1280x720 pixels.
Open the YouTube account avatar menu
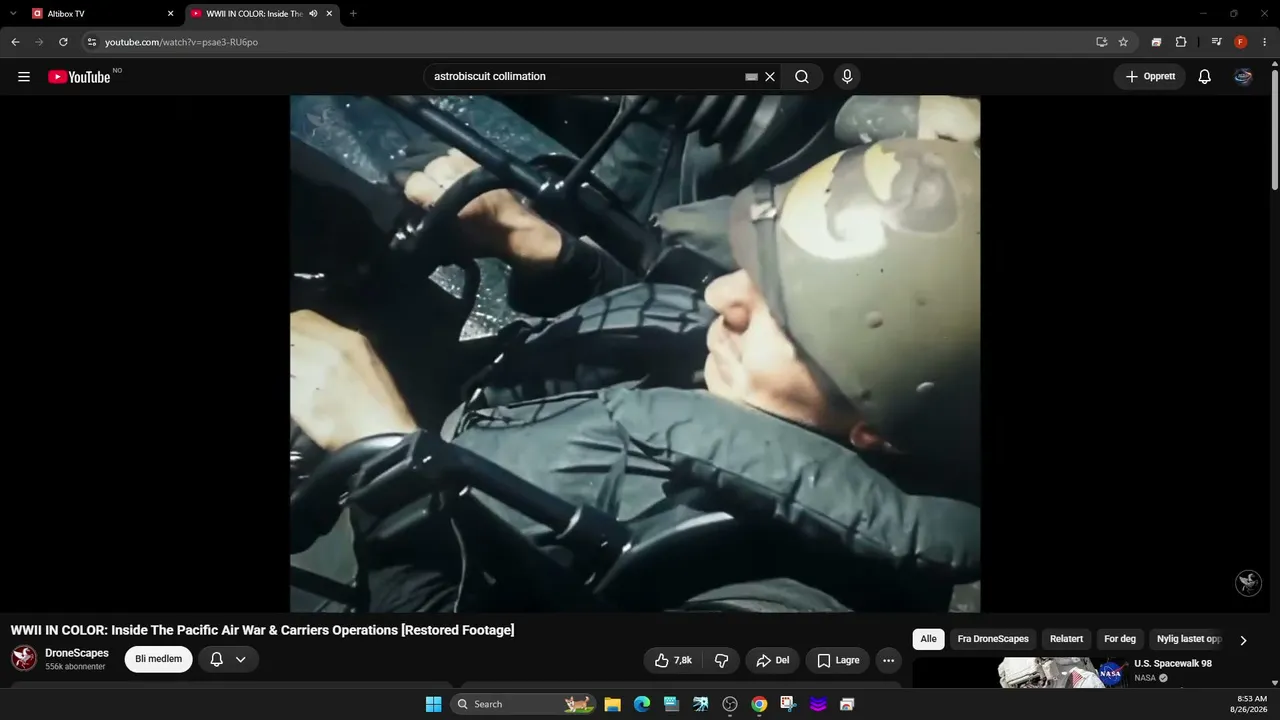1243,77
